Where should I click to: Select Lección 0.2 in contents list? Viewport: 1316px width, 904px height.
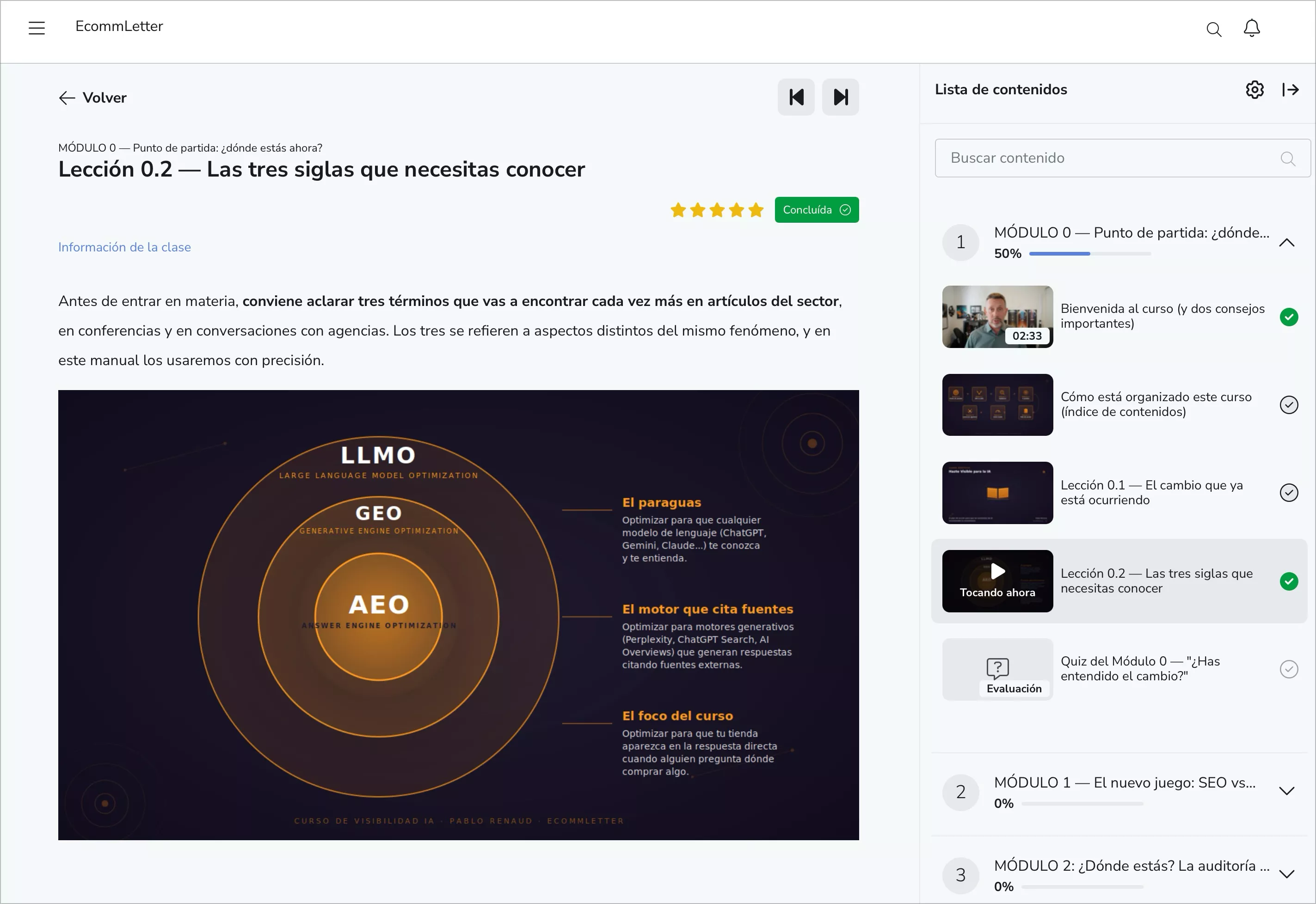point(1156,580)
